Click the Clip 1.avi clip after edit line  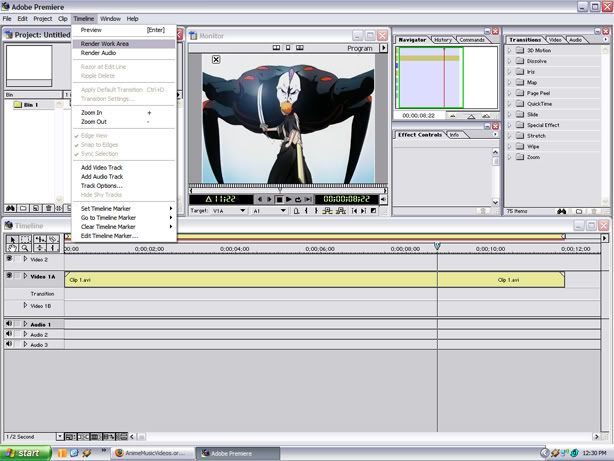point(501,280)
